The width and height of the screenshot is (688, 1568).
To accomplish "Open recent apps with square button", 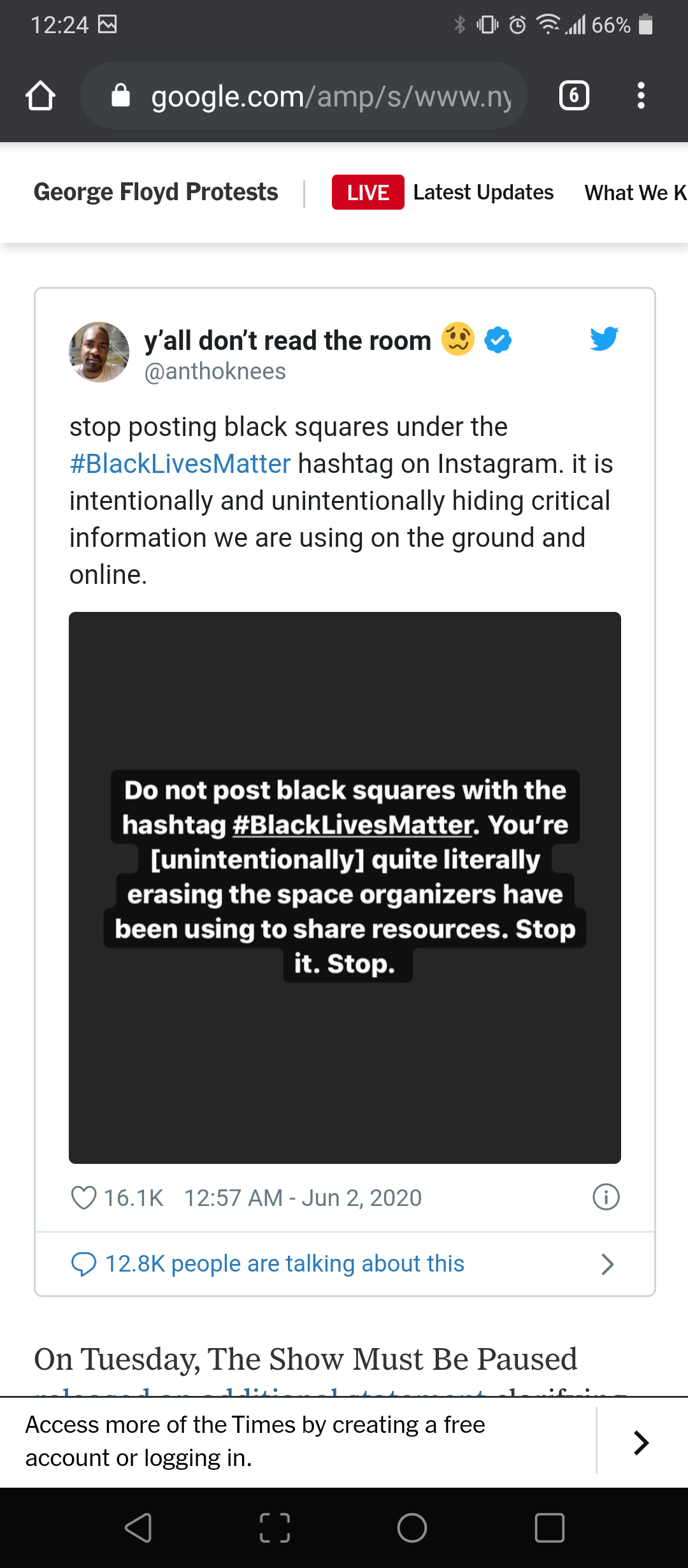I will (549, 1527).
